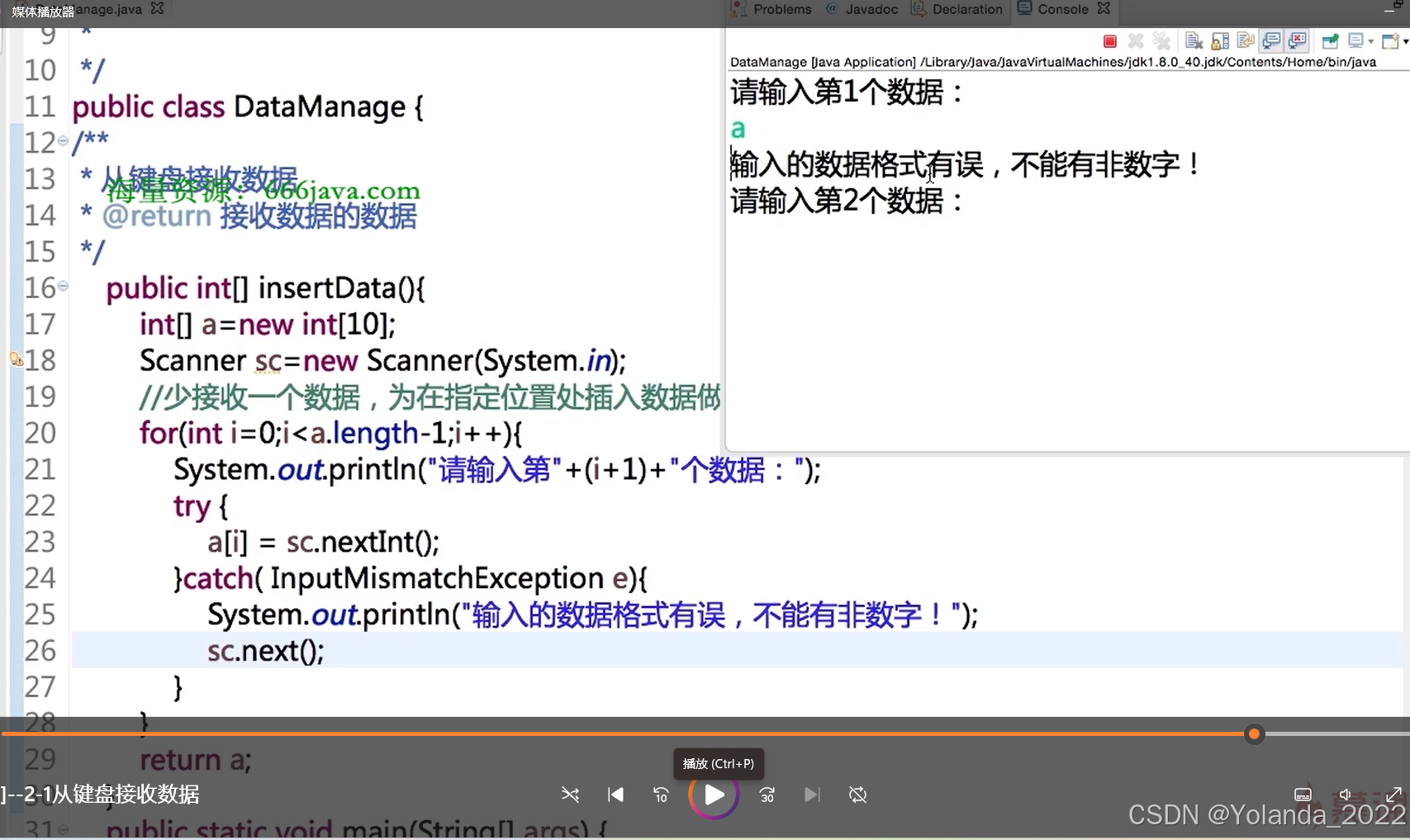Toggle show console when standard error changes
1410x840 pixels.
coord(1298,41)
